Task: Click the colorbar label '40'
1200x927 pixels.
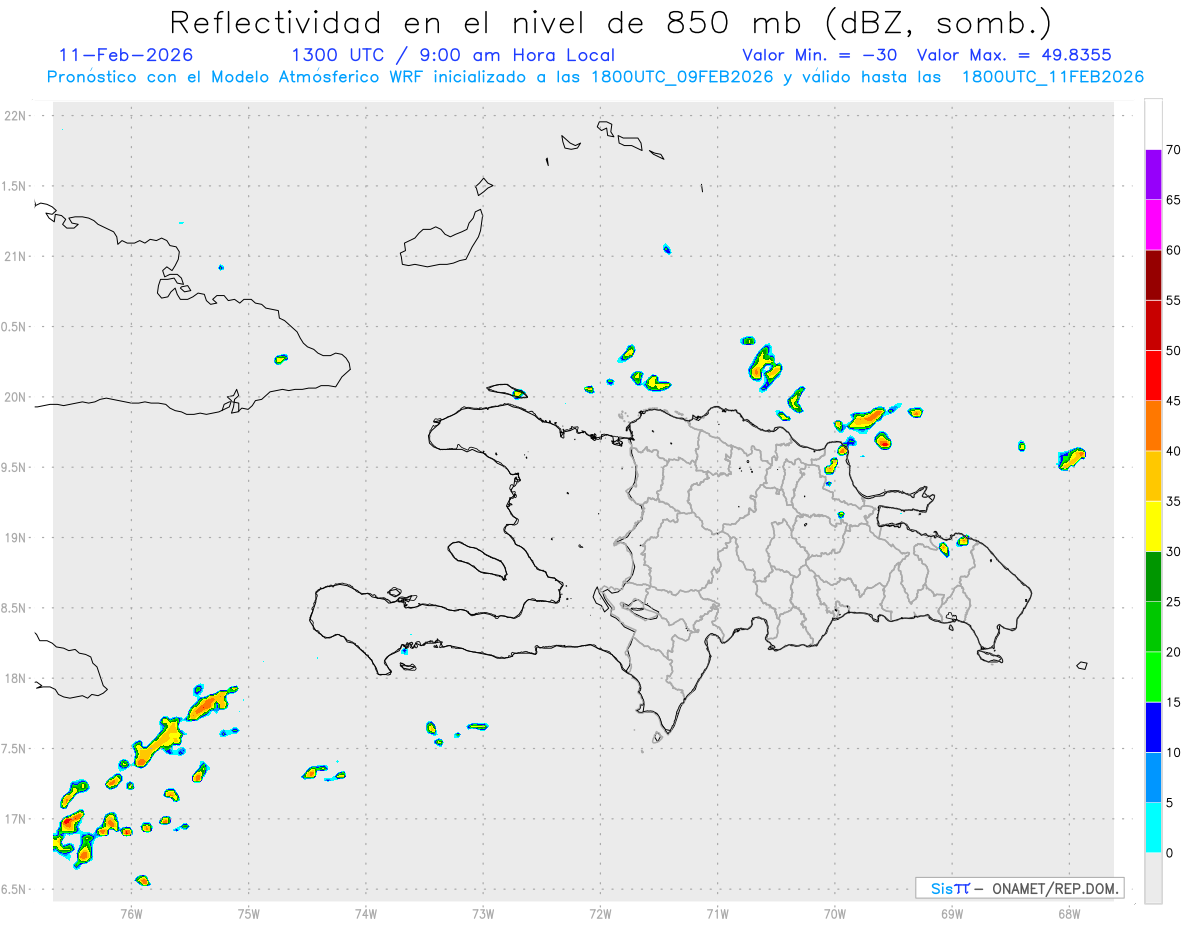Action: coord(1174,451)
